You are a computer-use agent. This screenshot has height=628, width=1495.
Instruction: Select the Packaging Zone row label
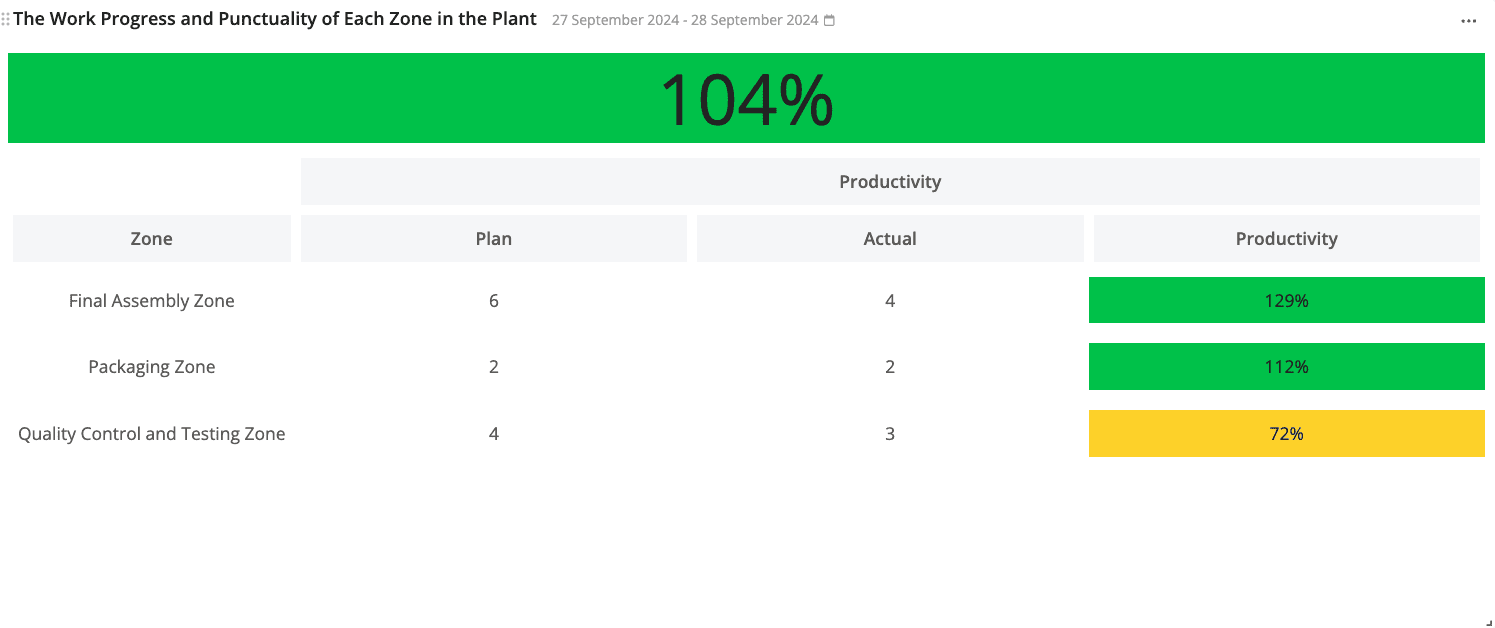152,367
